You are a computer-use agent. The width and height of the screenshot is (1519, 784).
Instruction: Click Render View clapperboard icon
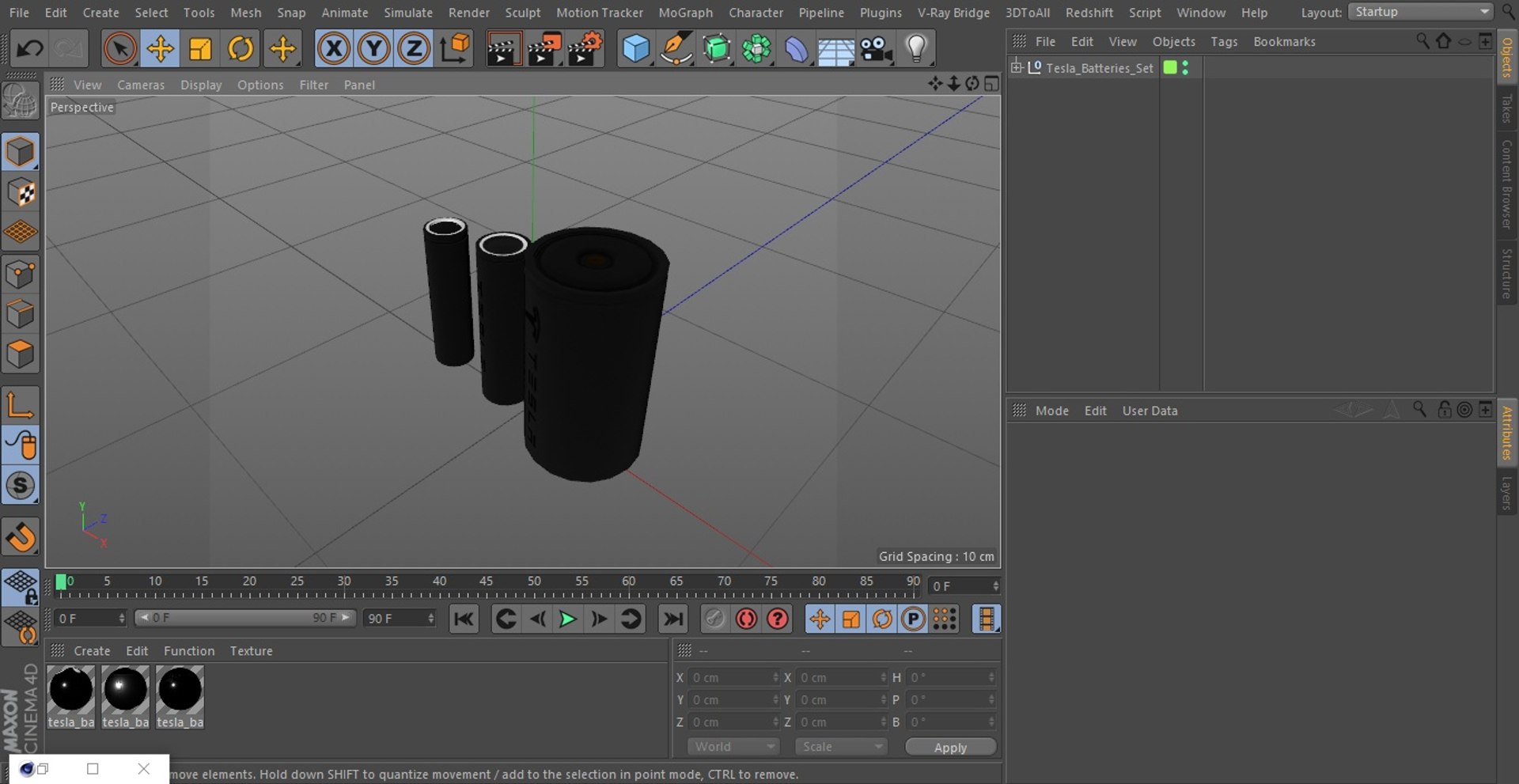click(x=502, y=49)
